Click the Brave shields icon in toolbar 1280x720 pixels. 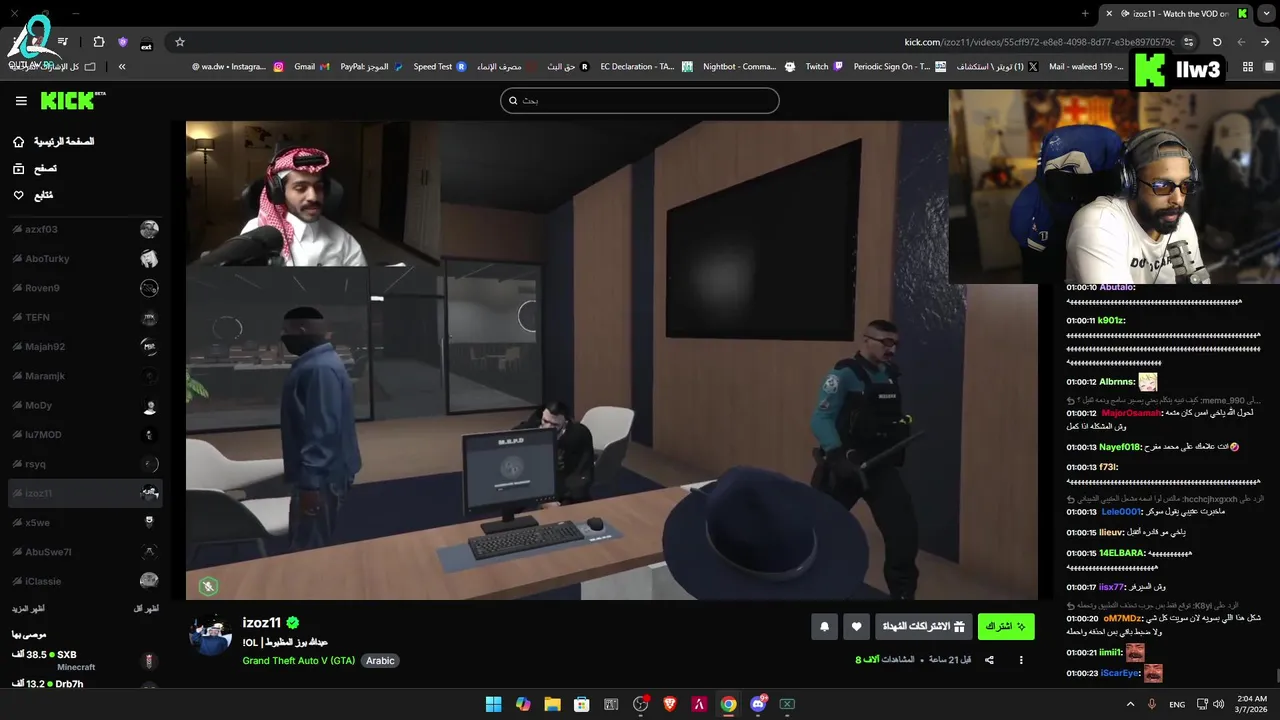coord(123,42)
